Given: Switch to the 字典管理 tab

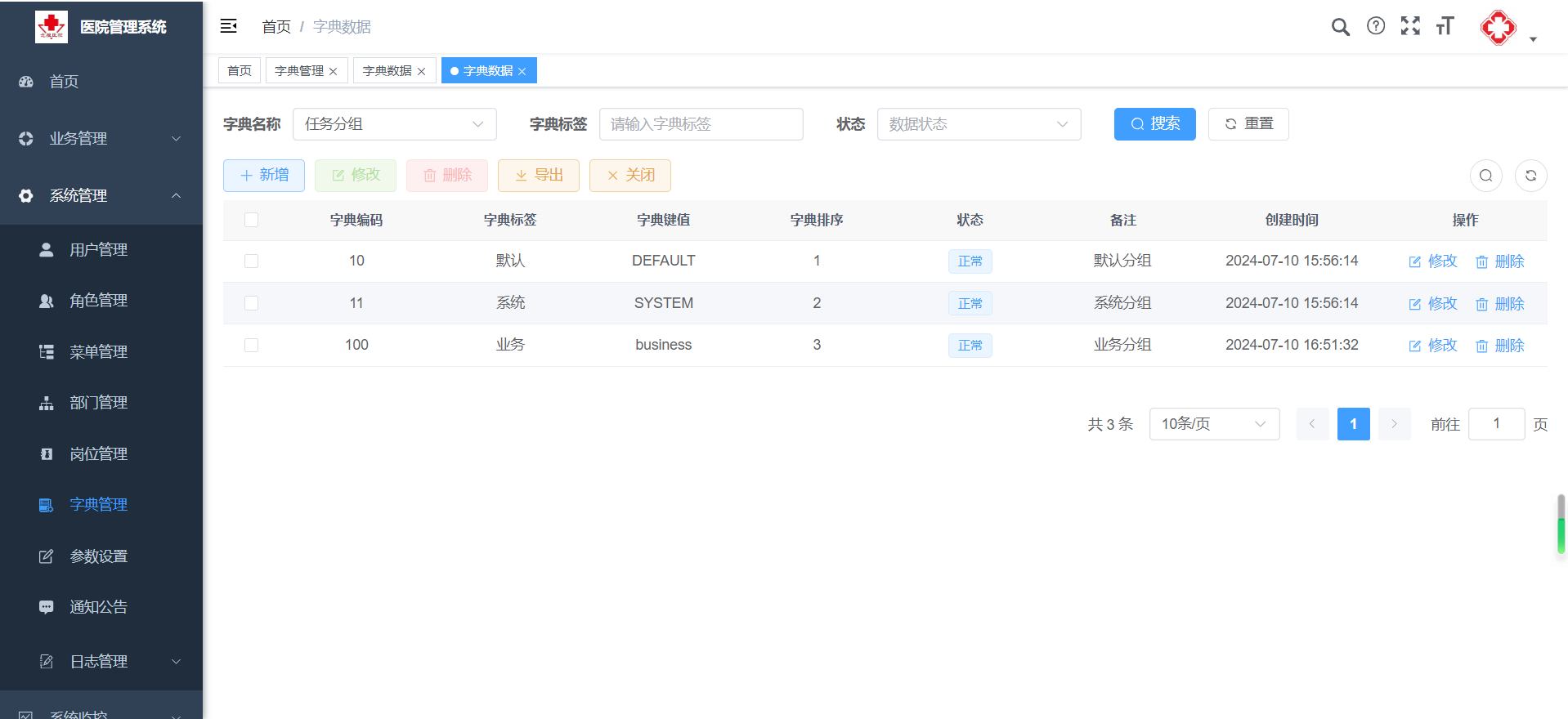Looking at the screenshot, I should (x=299, y=71).
